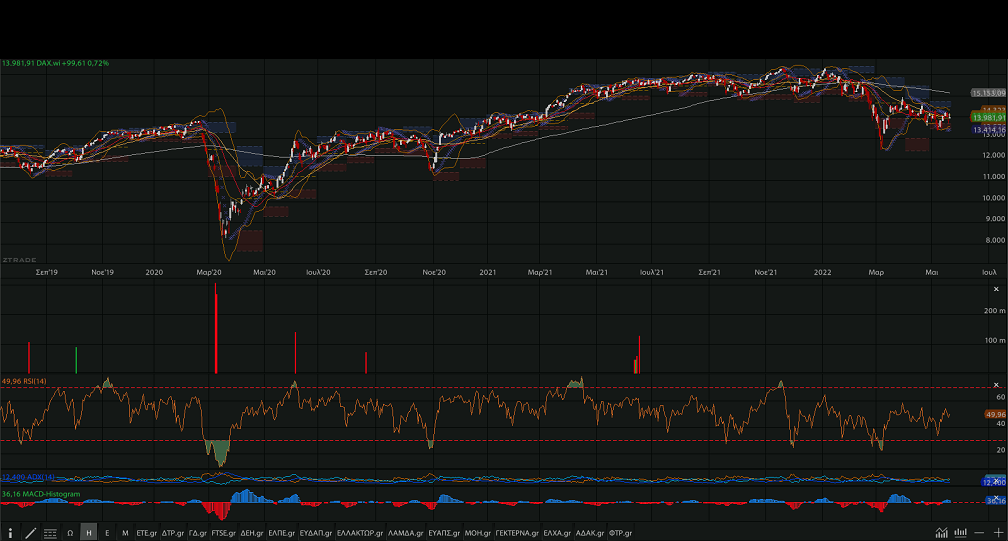The height and width of the screenshot is (541, 1008).
Task: Open the ΦΤΡ.gr chart shortcut
Action: (x=620, y=533)
